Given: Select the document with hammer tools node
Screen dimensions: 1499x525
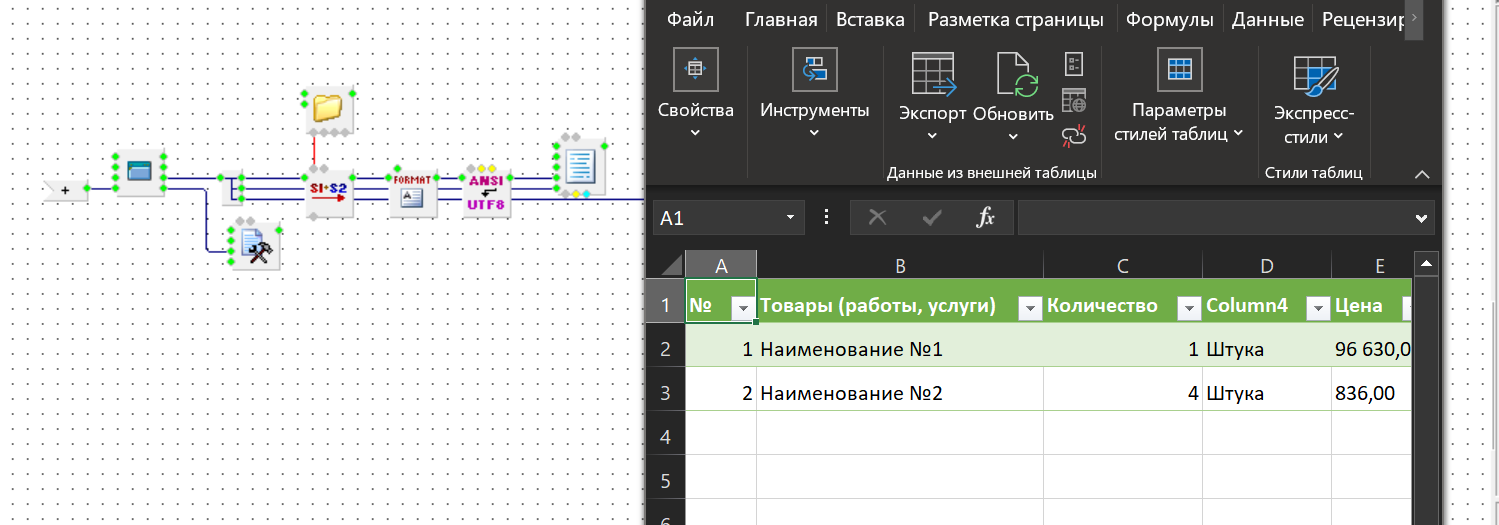Looking at the screenshot, I should click(x=254, y=244).
